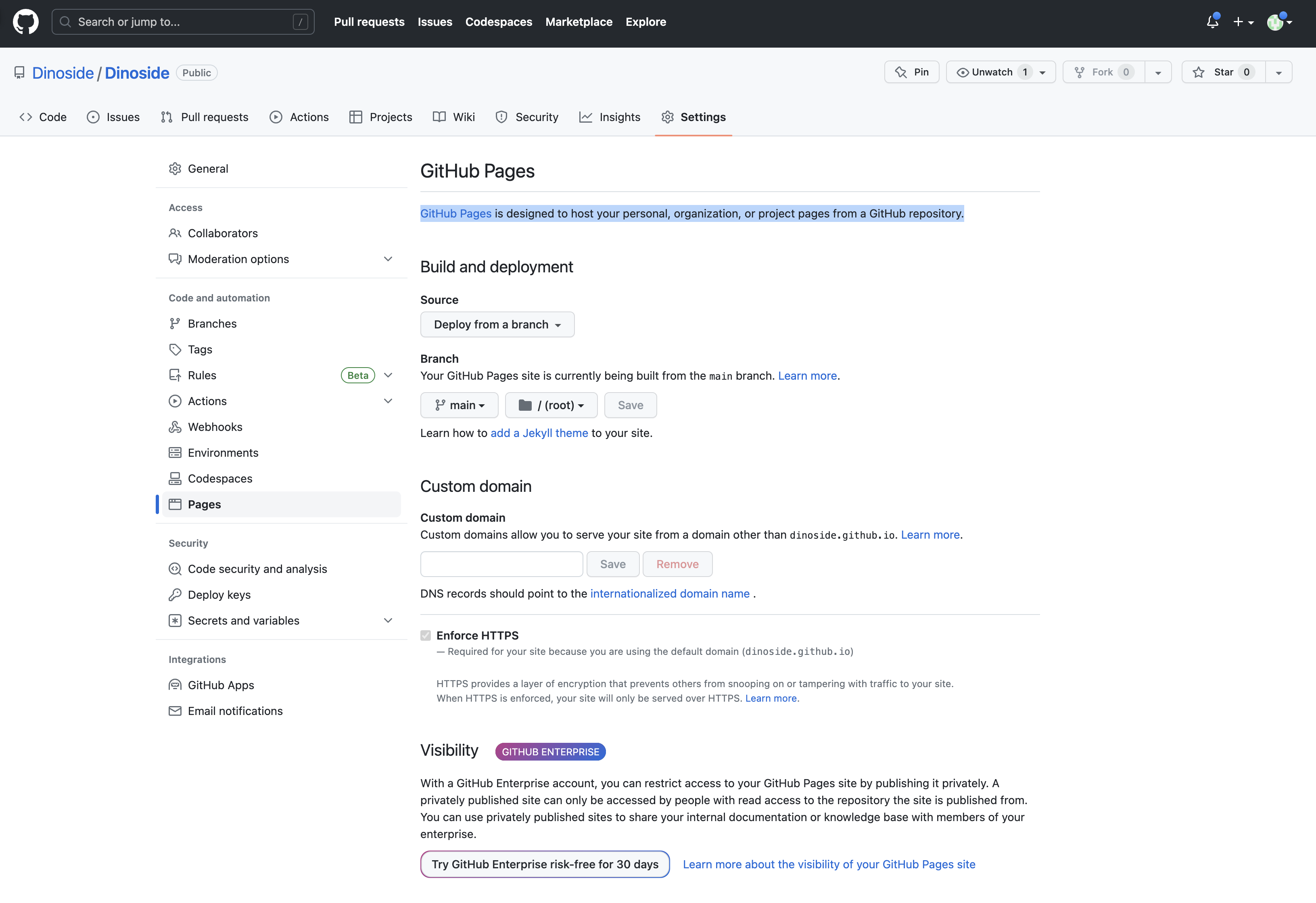1316x903 pixels.
Task: Open the Unwatch notifications dropdown
Action: pyautogui.click(x=1001, y=72)
